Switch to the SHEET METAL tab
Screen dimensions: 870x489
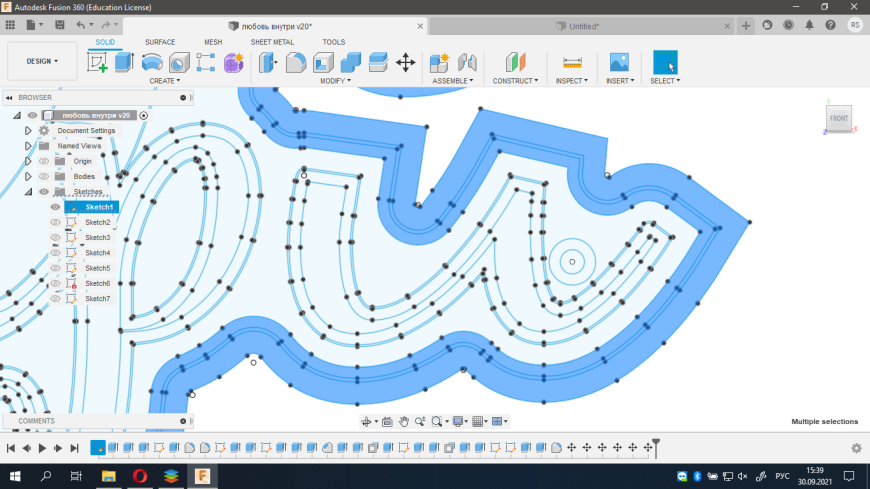point(272,42)
